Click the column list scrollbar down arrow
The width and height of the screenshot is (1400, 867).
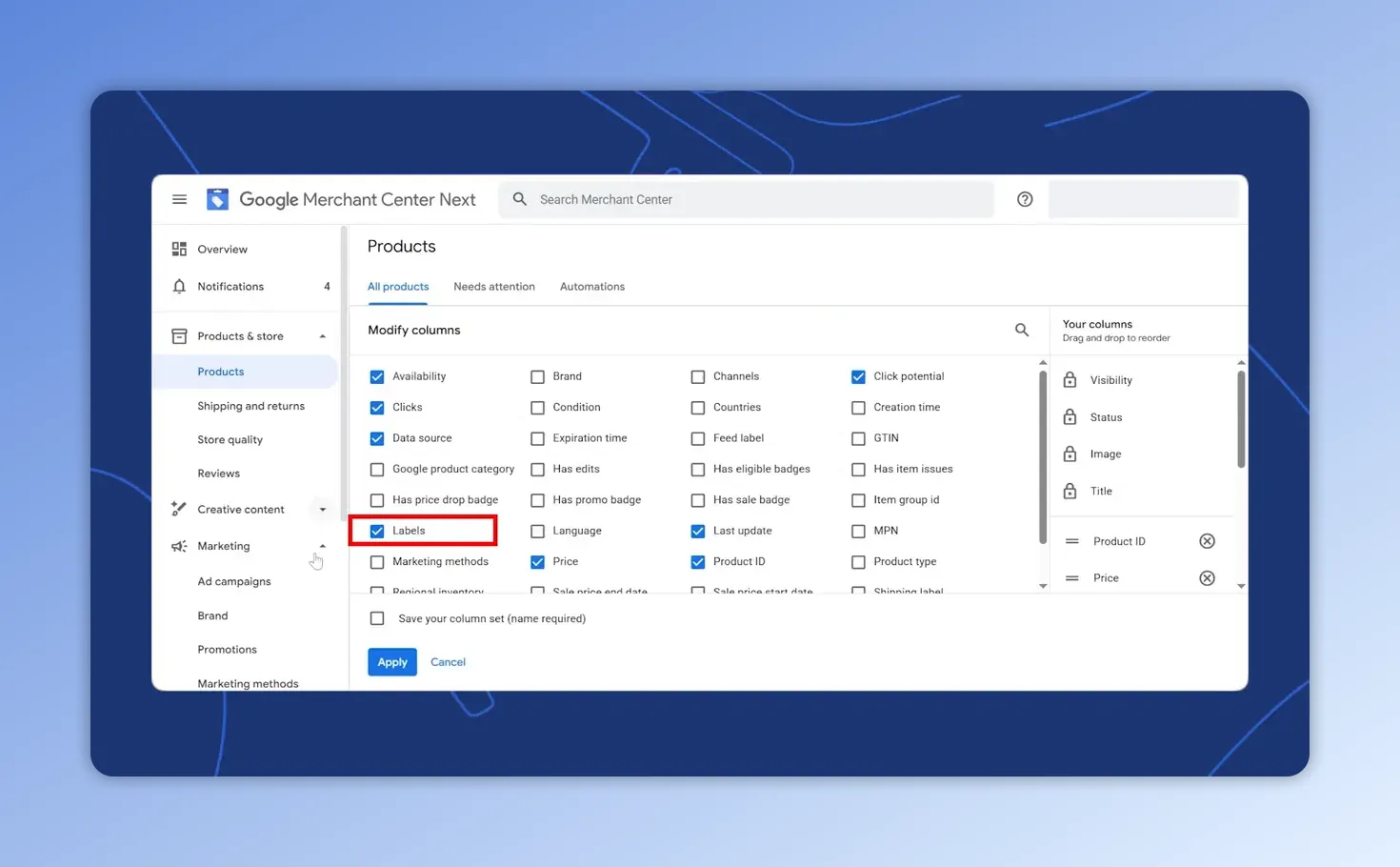(x=1043, y=586)
